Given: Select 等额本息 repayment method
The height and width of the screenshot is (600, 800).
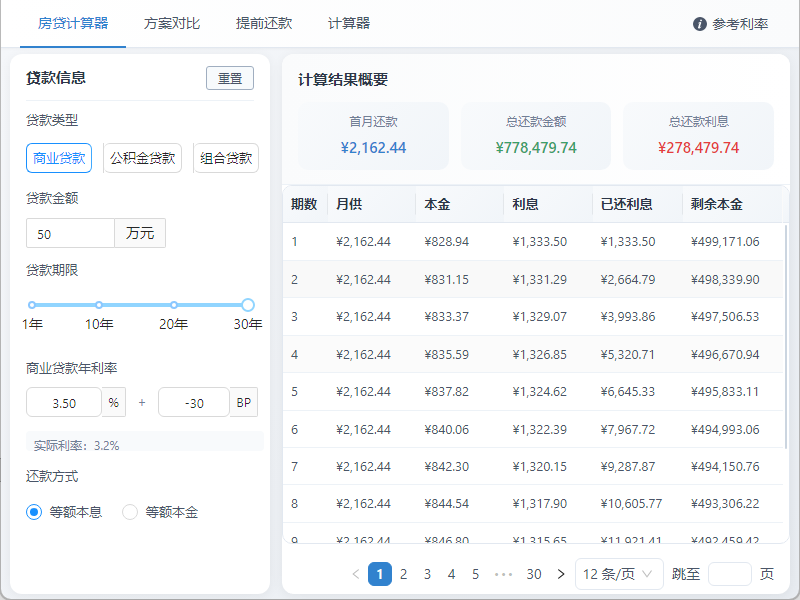Looking at the screenshot, I should [x=34, y=512].
